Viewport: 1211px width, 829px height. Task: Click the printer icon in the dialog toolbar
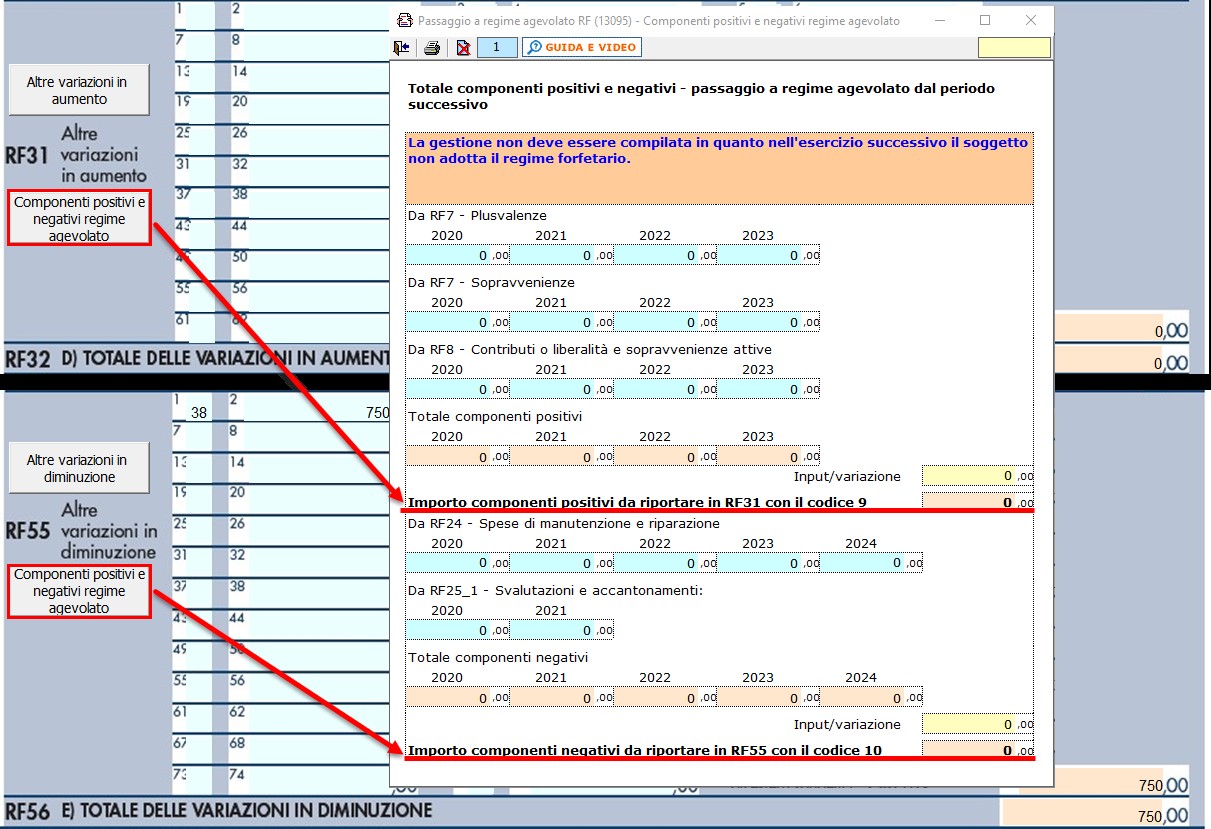coord(432,47)
